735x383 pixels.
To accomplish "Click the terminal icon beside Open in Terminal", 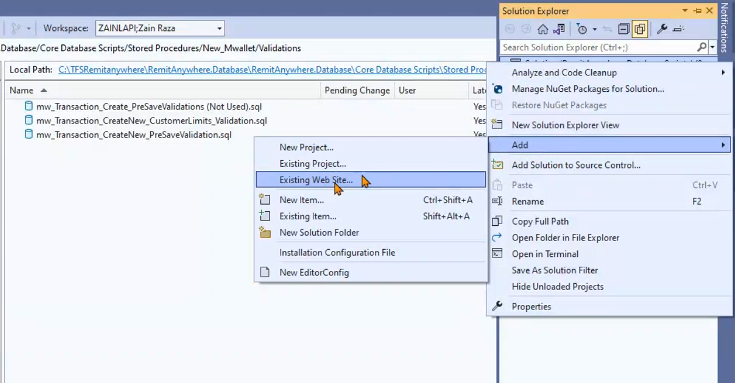I will (x=497, y=254).
